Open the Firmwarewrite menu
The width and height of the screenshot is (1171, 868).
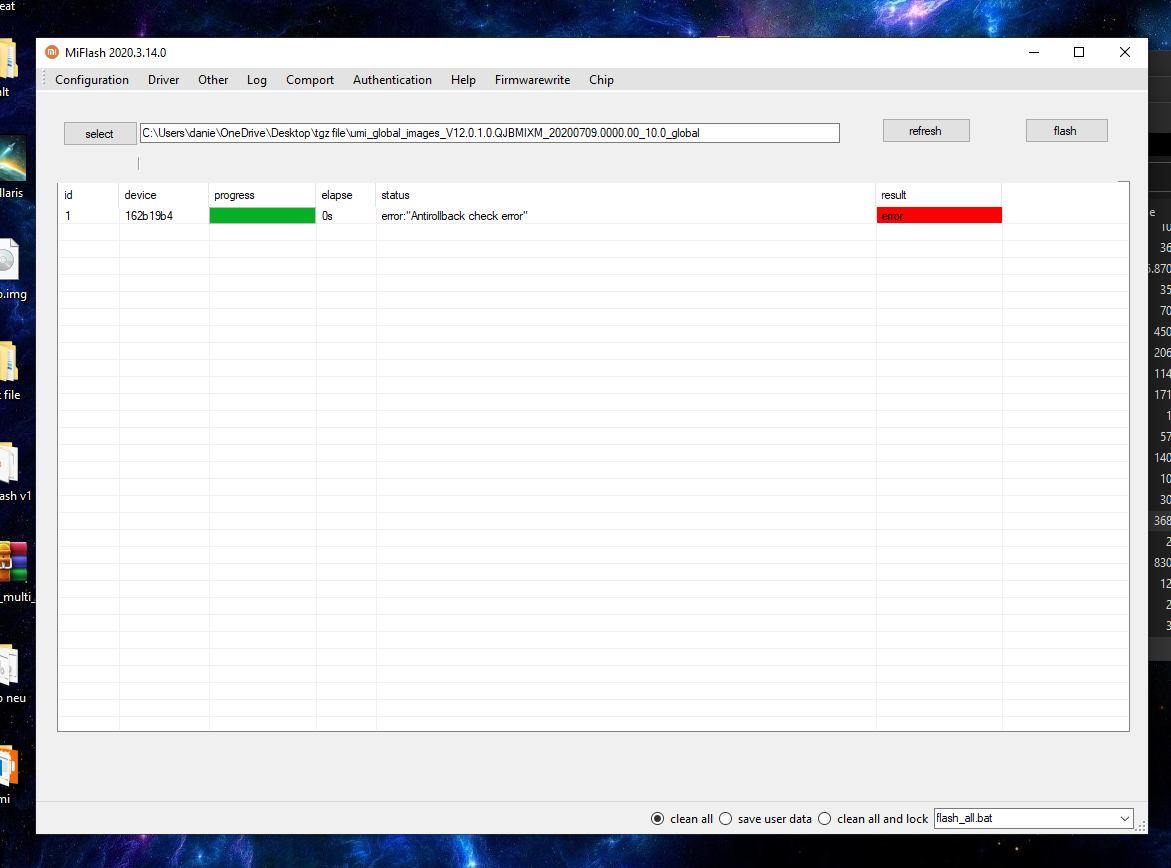[532, 80]
